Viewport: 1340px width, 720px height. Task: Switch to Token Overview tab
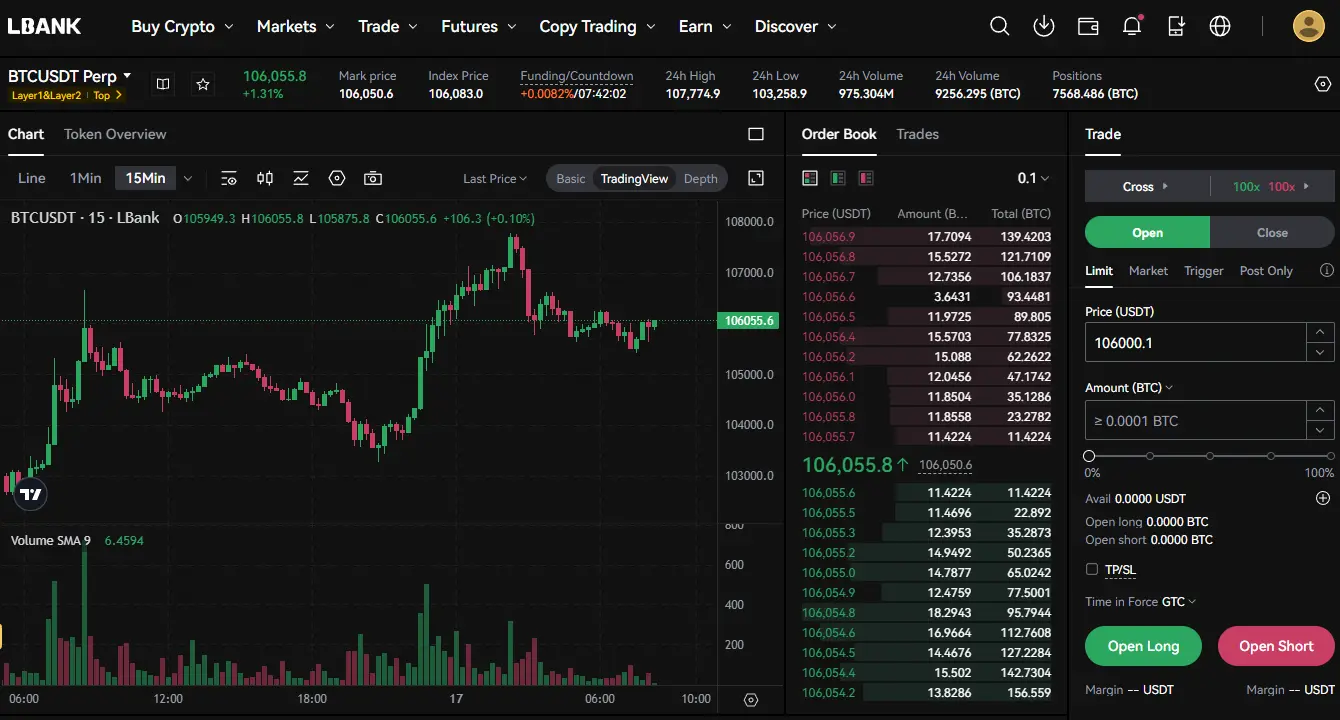pos(115,134)
